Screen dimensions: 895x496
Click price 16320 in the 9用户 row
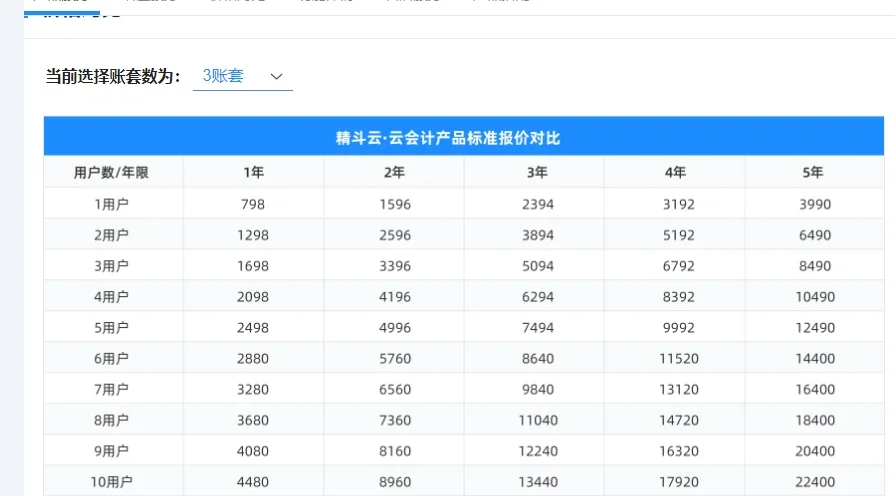coord(679,451)
